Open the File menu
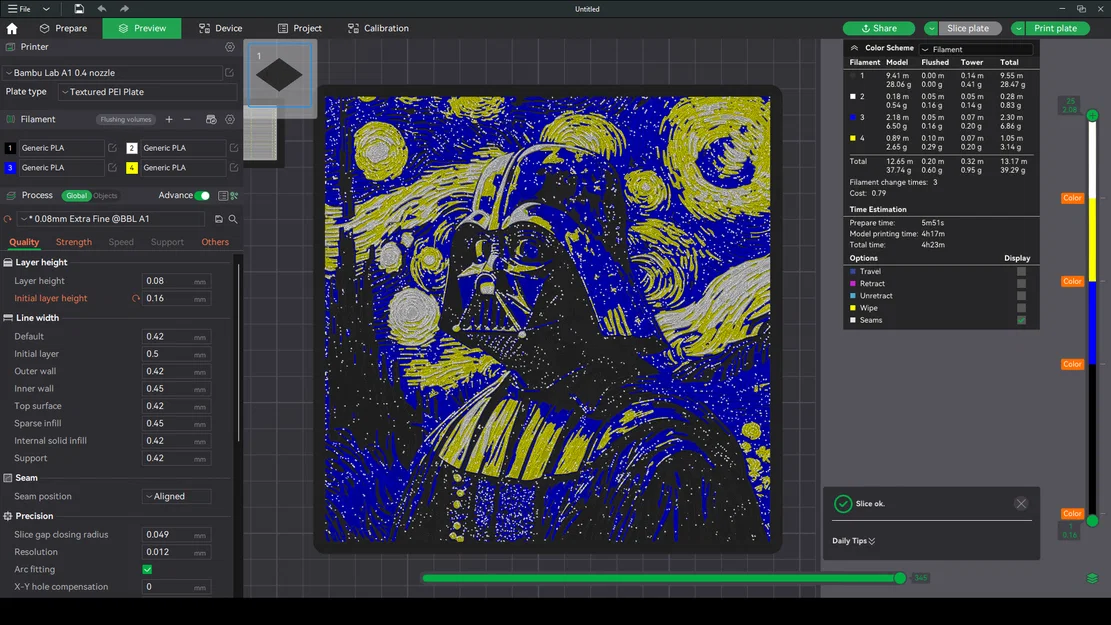 [x=19, y=9]
